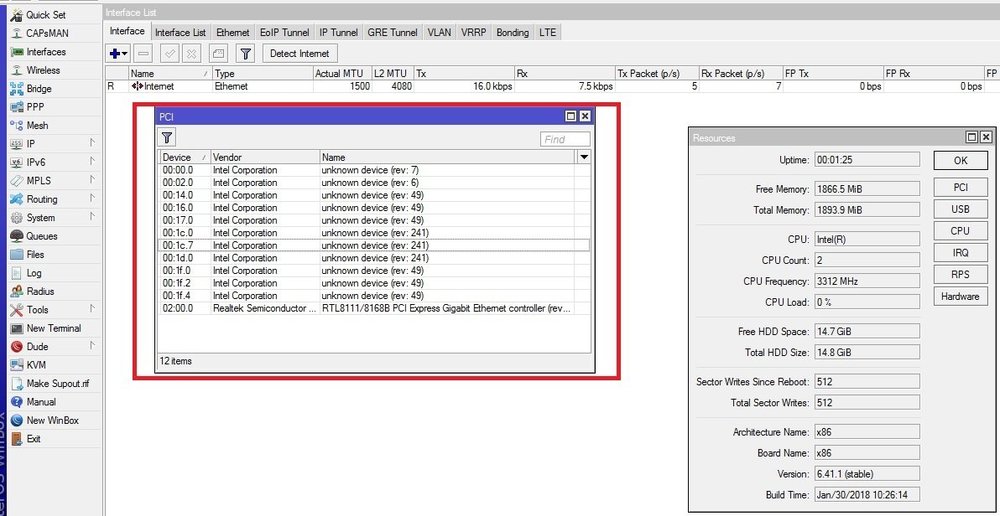Expand the IP submenu
Screen dimensions: 1000x516
pos(31,144)
